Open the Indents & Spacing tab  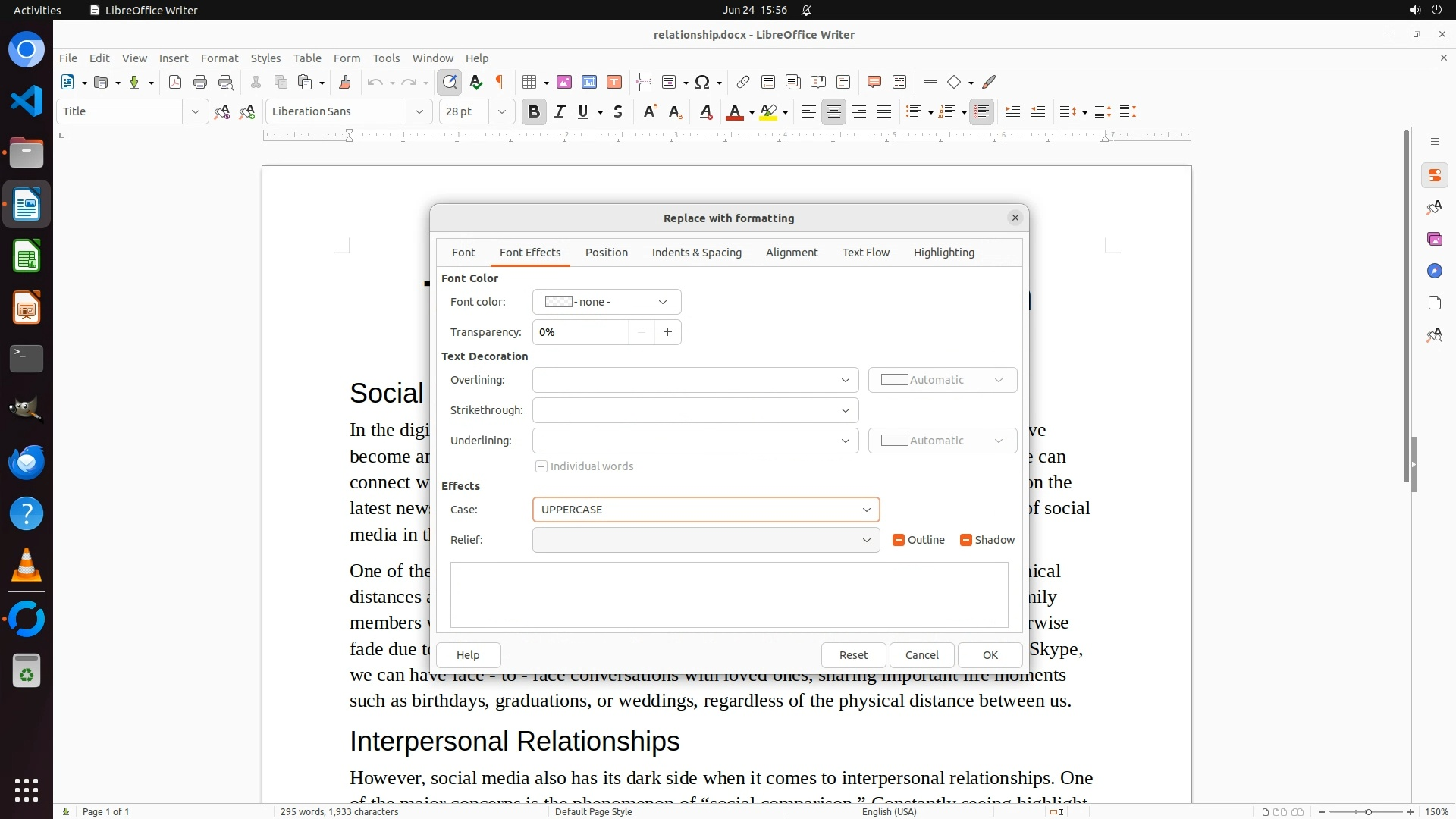[696, 253]
